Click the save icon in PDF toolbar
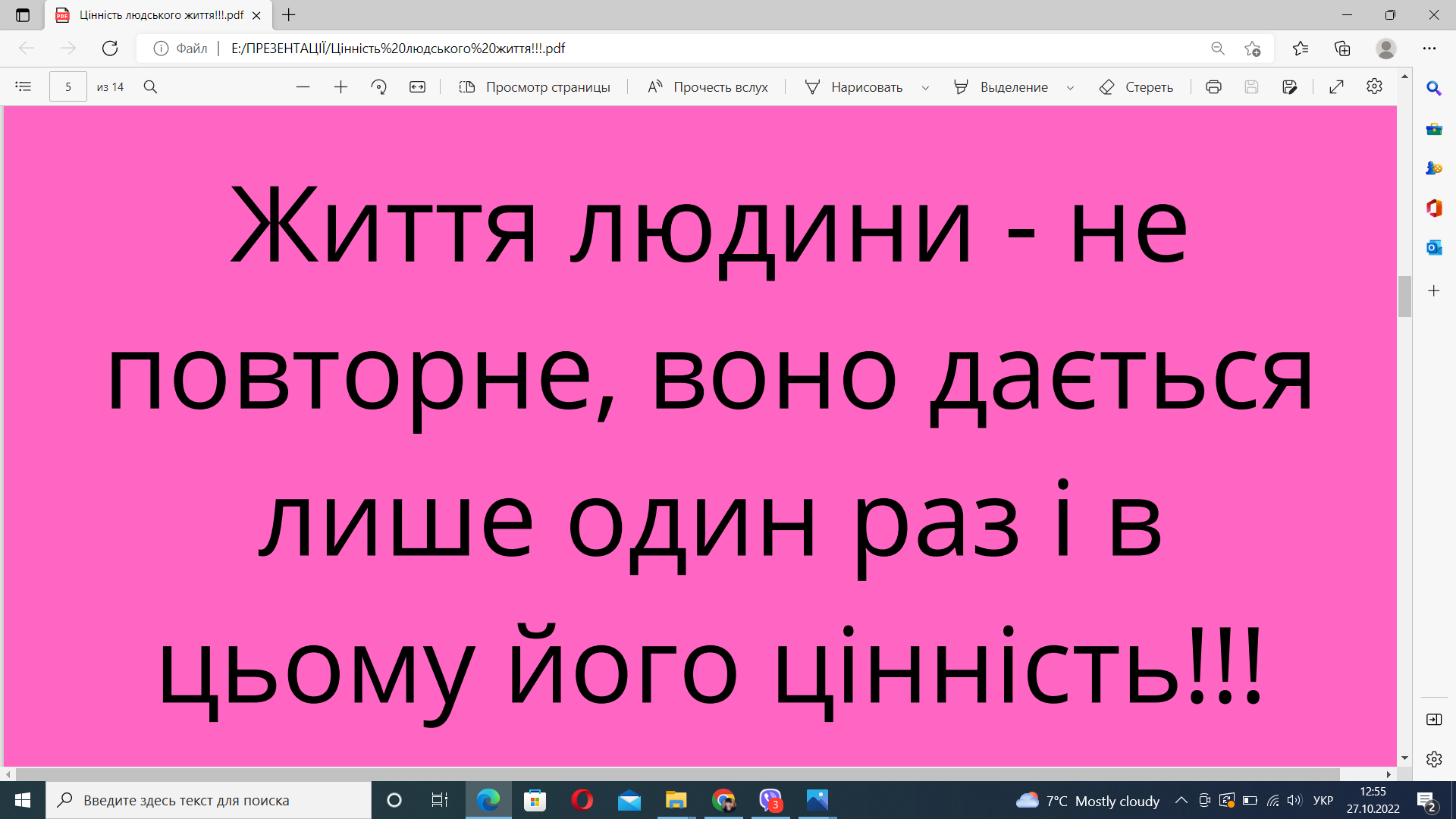The image size is (1456, 819). (1251, 87)
